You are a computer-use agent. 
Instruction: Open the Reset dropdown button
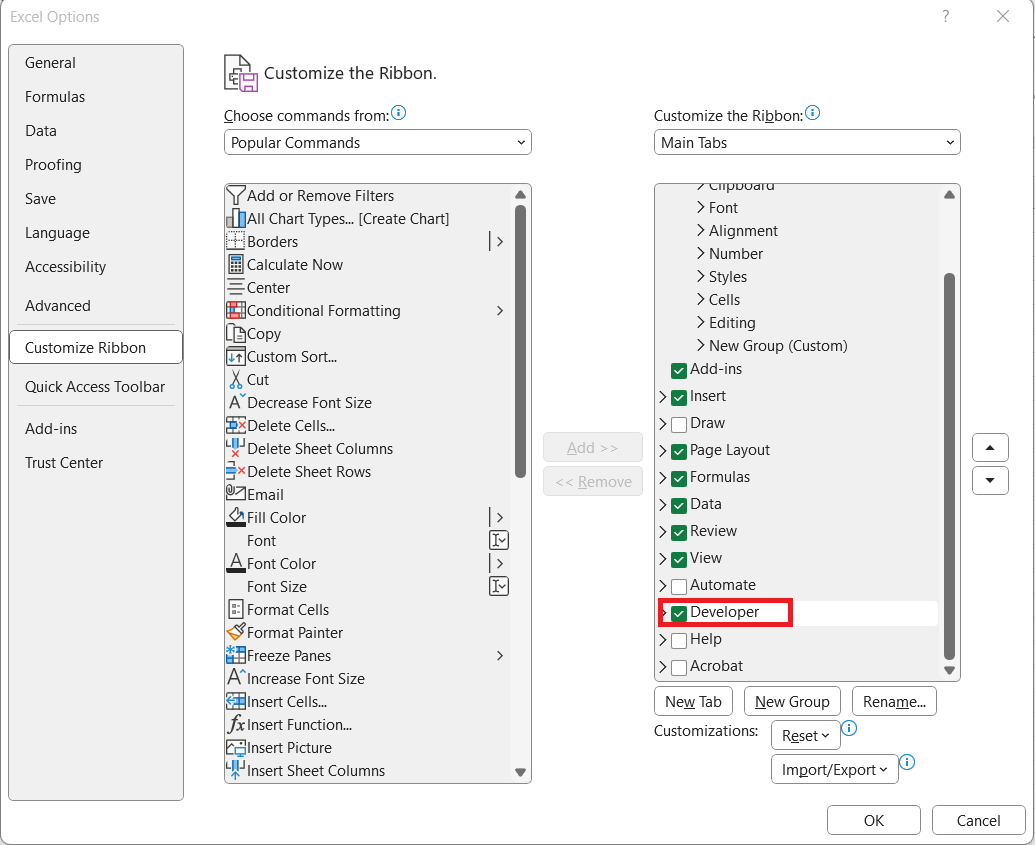pyautogui.click(x=805, y=735)
